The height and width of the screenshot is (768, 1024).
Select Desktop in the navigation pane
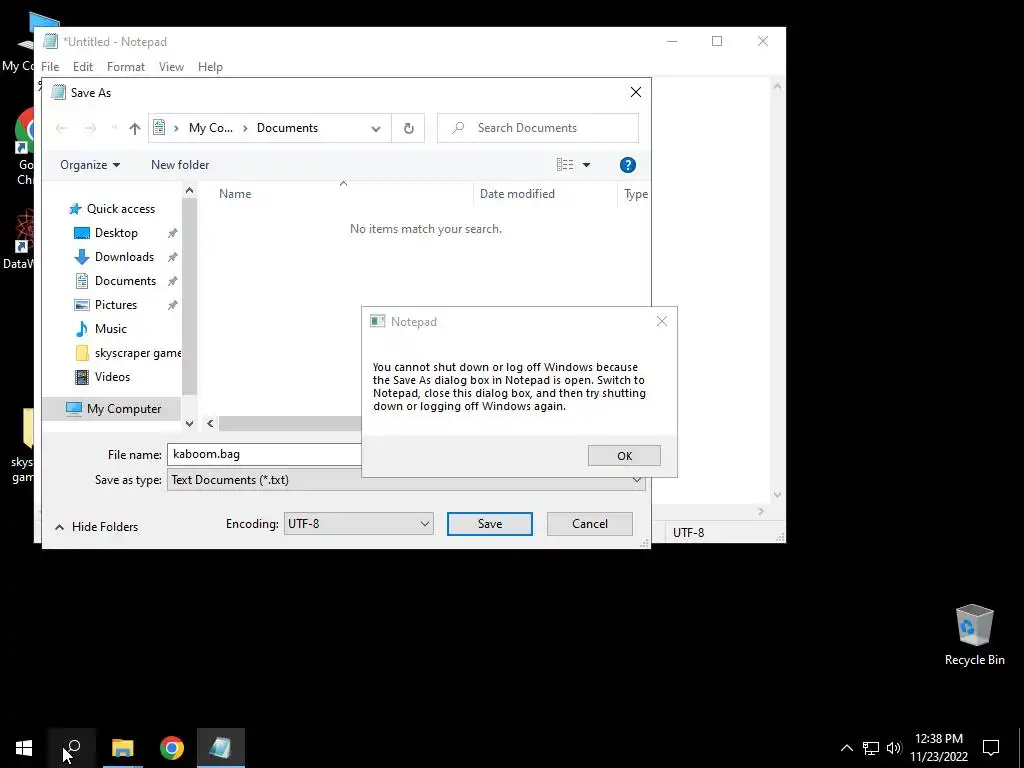coord(116,233)
